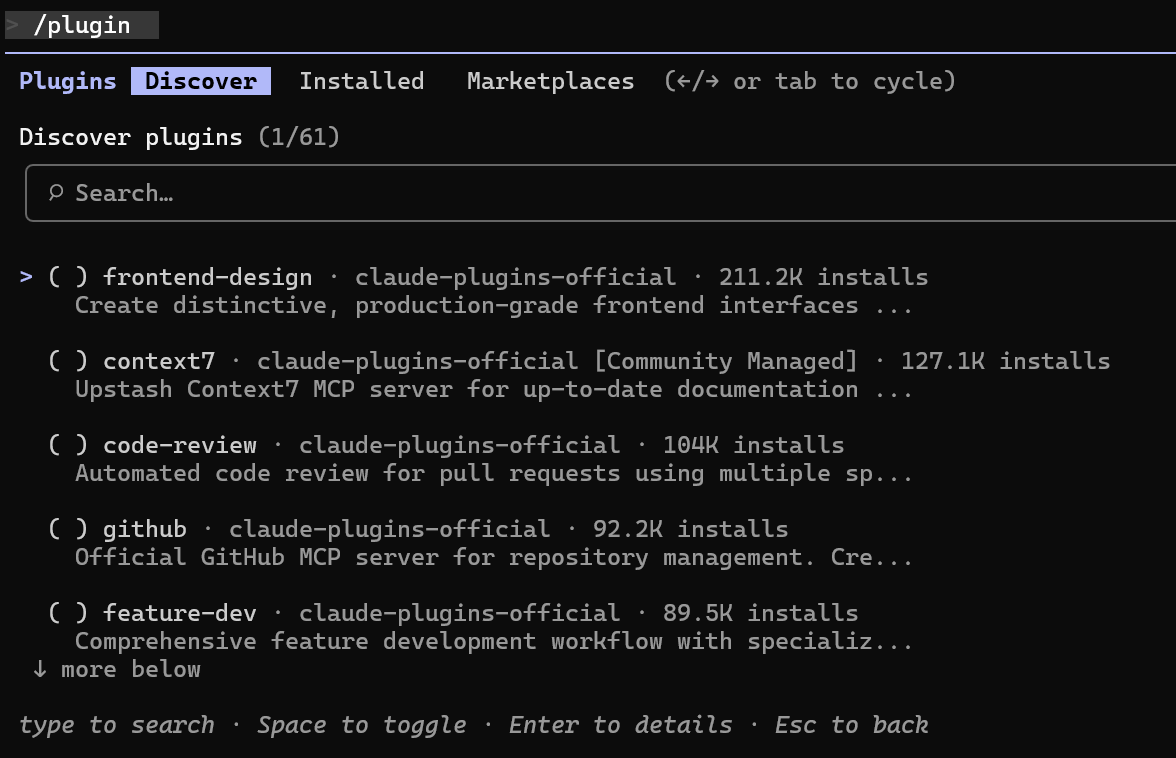The image size is (1176, 758).
Task: Click '89.5K installs' on feature-dev row
Action: (760, 613)
